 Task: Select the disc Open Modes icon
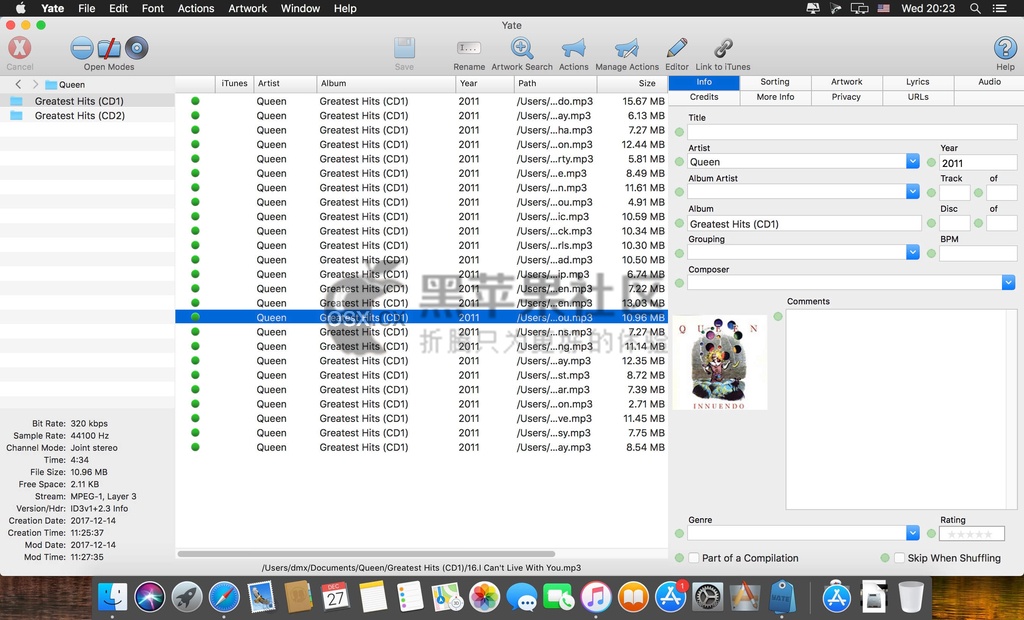(x=136, y=48)
